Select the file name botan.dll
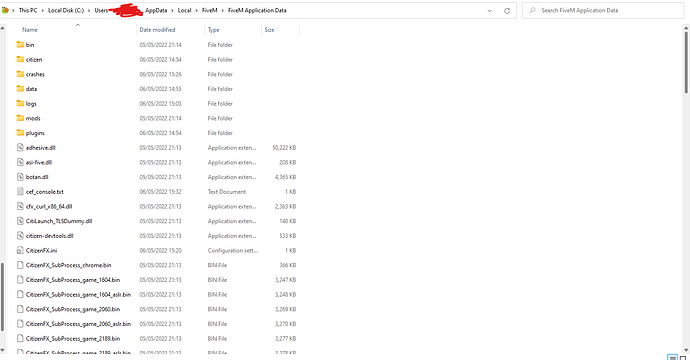The image size is (690, 360). (37, 177)
